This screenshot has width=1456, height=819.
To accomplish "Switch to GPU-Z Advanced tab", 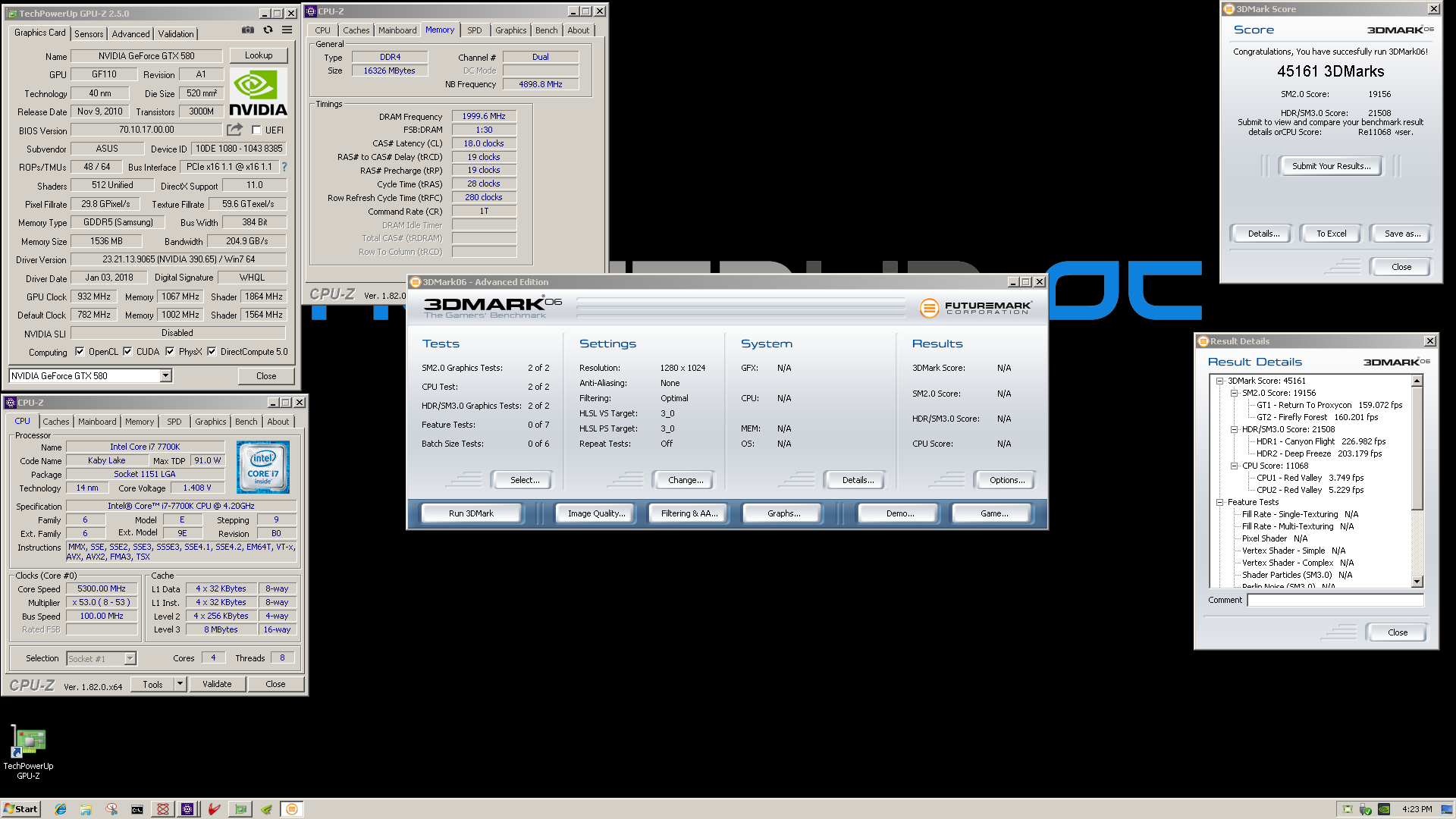I will tap(130, 34).
